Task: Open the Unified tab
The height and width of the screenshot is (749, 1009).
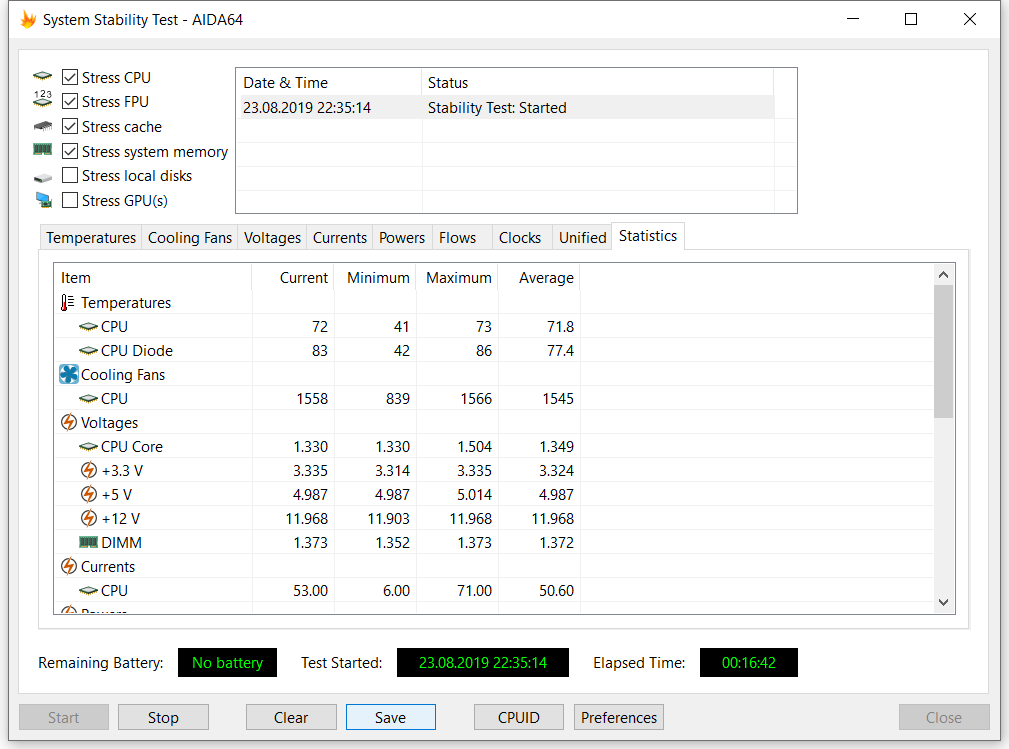Action: 582,237
